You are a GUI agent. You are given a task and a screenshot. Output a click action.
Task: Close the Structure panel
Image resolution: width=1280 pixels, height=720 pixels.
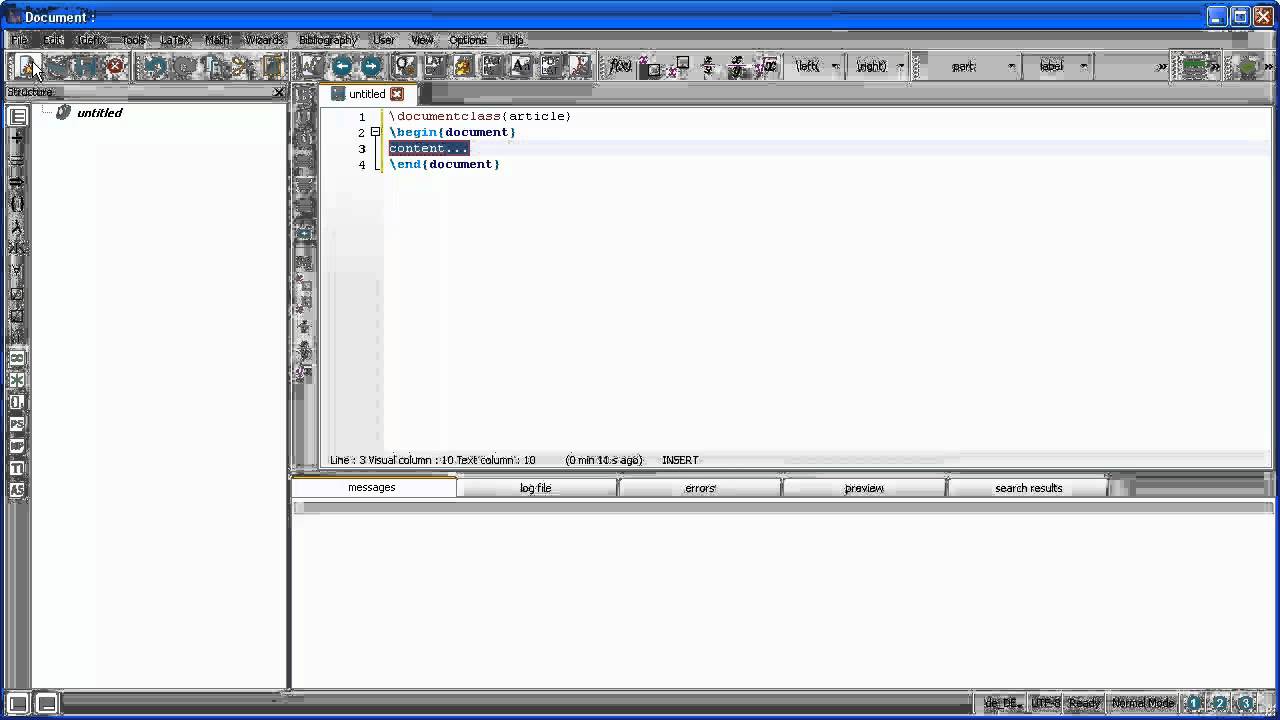279,92
